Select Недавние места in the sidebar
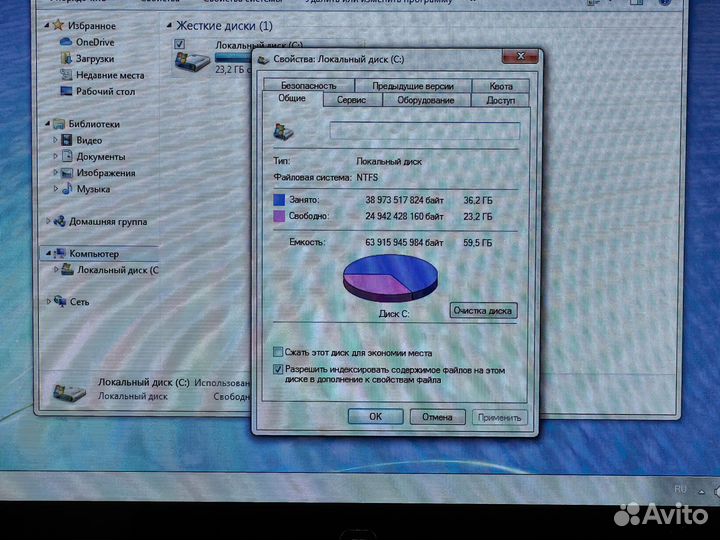This screenshot has width=720, height=540. pyautogui.click(x=110, y=75)
